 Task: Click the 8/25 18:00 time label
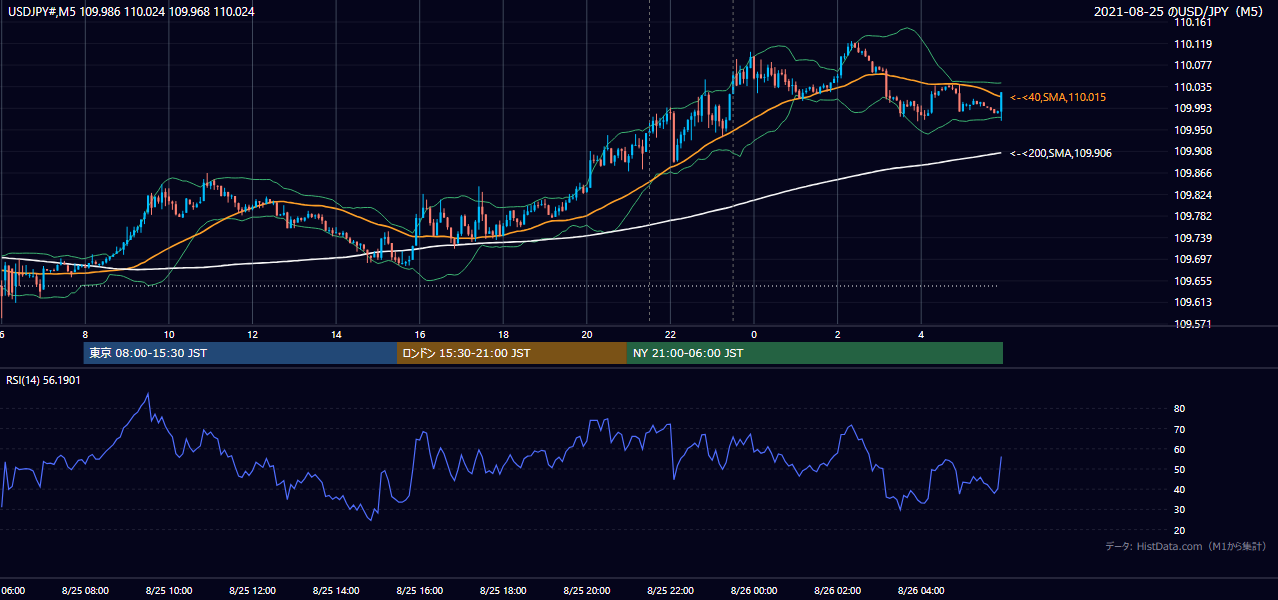tap(503, 590)
